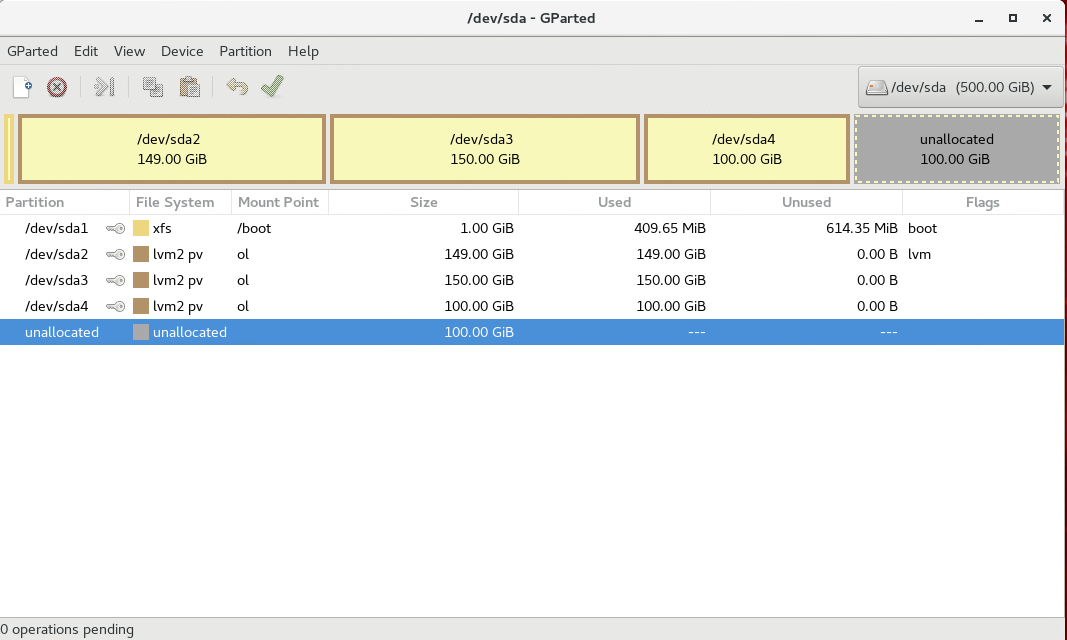Click the highlighted unallocated partition name
The image size is (1067, 640).
pos(62,332)
